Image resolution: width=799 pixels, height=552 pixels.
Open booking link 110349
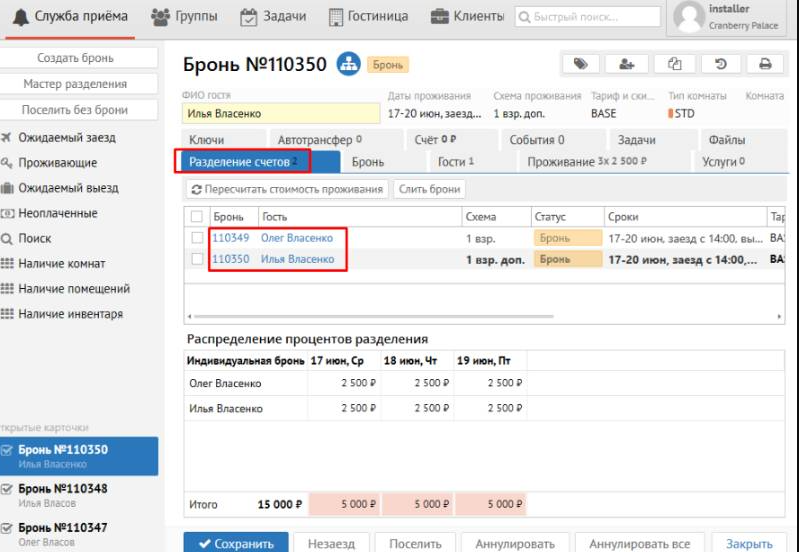pyautogui.click(x=230, y=238)
